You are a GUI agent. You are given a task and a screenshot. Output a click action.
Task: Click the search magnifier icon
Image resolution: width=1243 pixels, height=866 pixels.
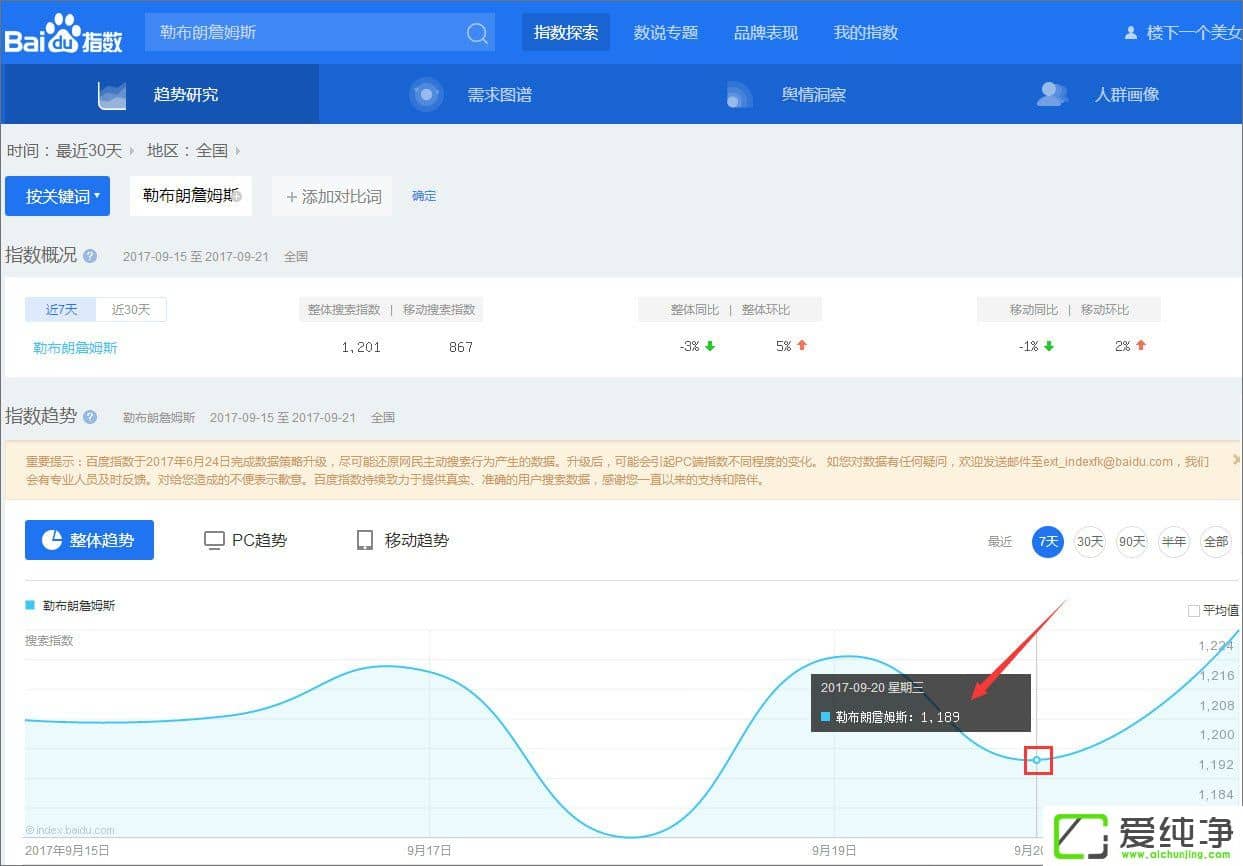(x=477, y=33)
